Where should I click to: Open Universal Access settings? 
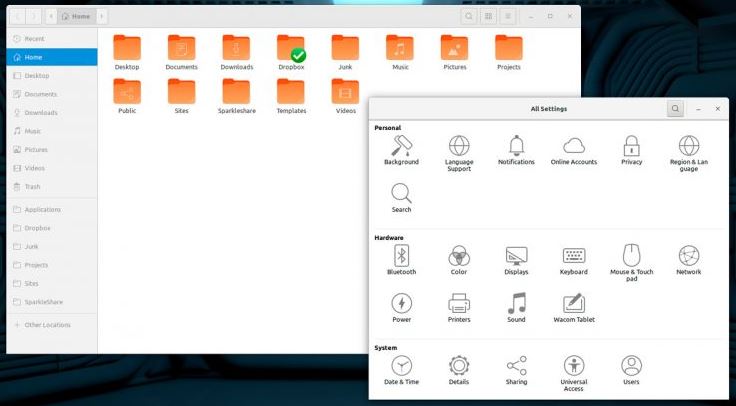(574, 366)
